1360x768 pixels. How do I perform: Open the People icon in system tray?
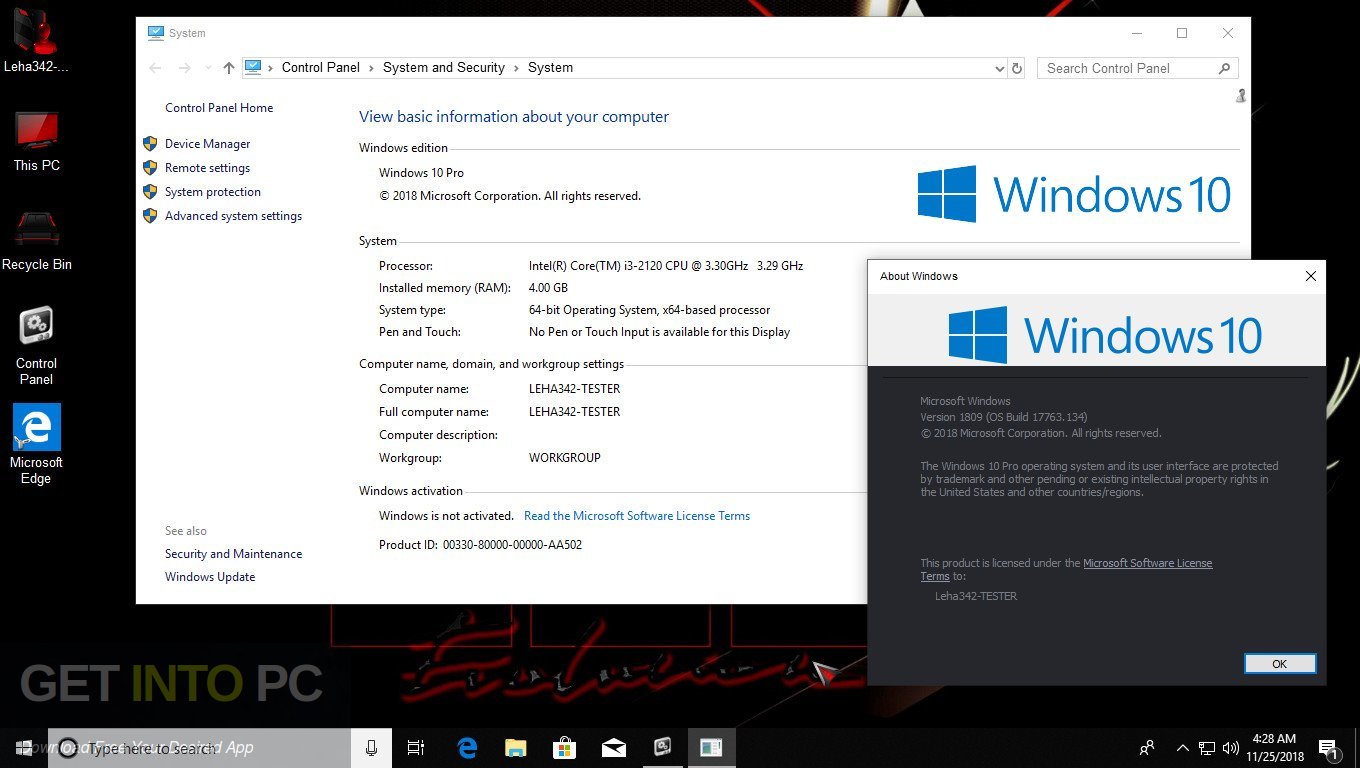1147,747
